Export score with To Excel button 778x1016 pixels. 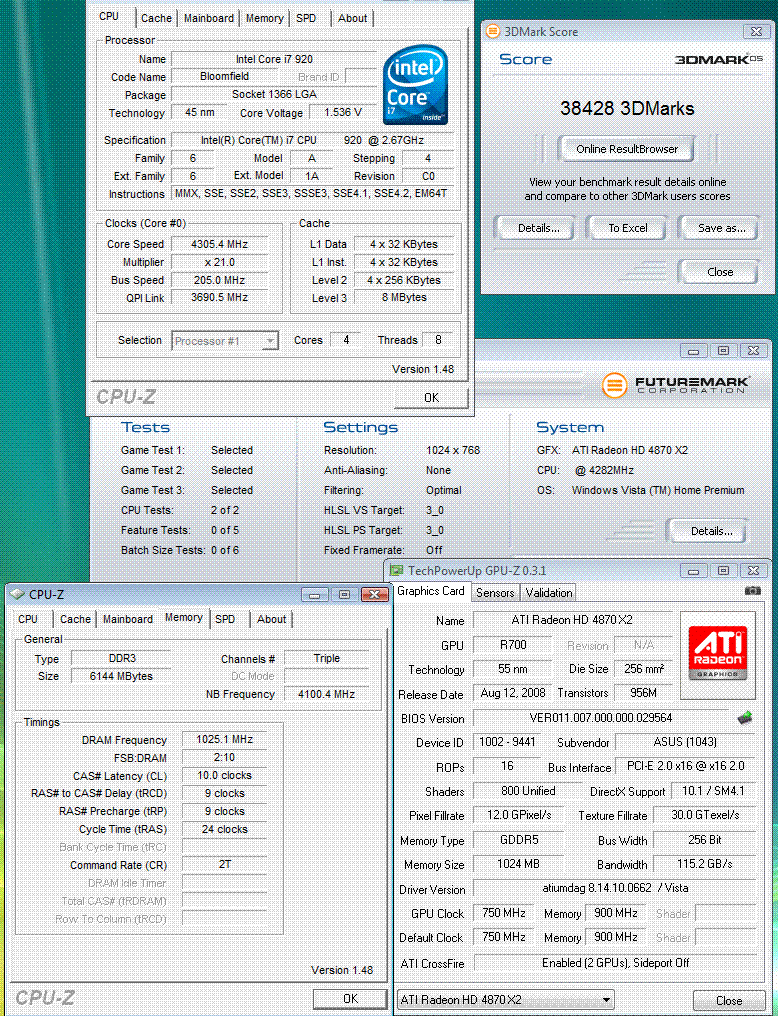(x=628, y=228)
